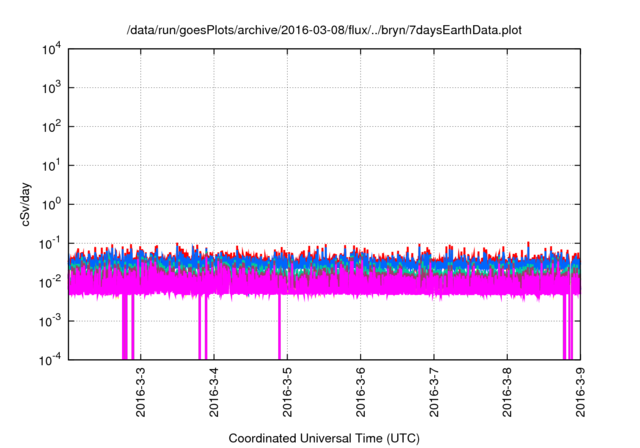Image resolution: width=640 pixels, height=448 pixels.
Task: Click the 10^4 y-axis tick label
Action: coord(51,49)
